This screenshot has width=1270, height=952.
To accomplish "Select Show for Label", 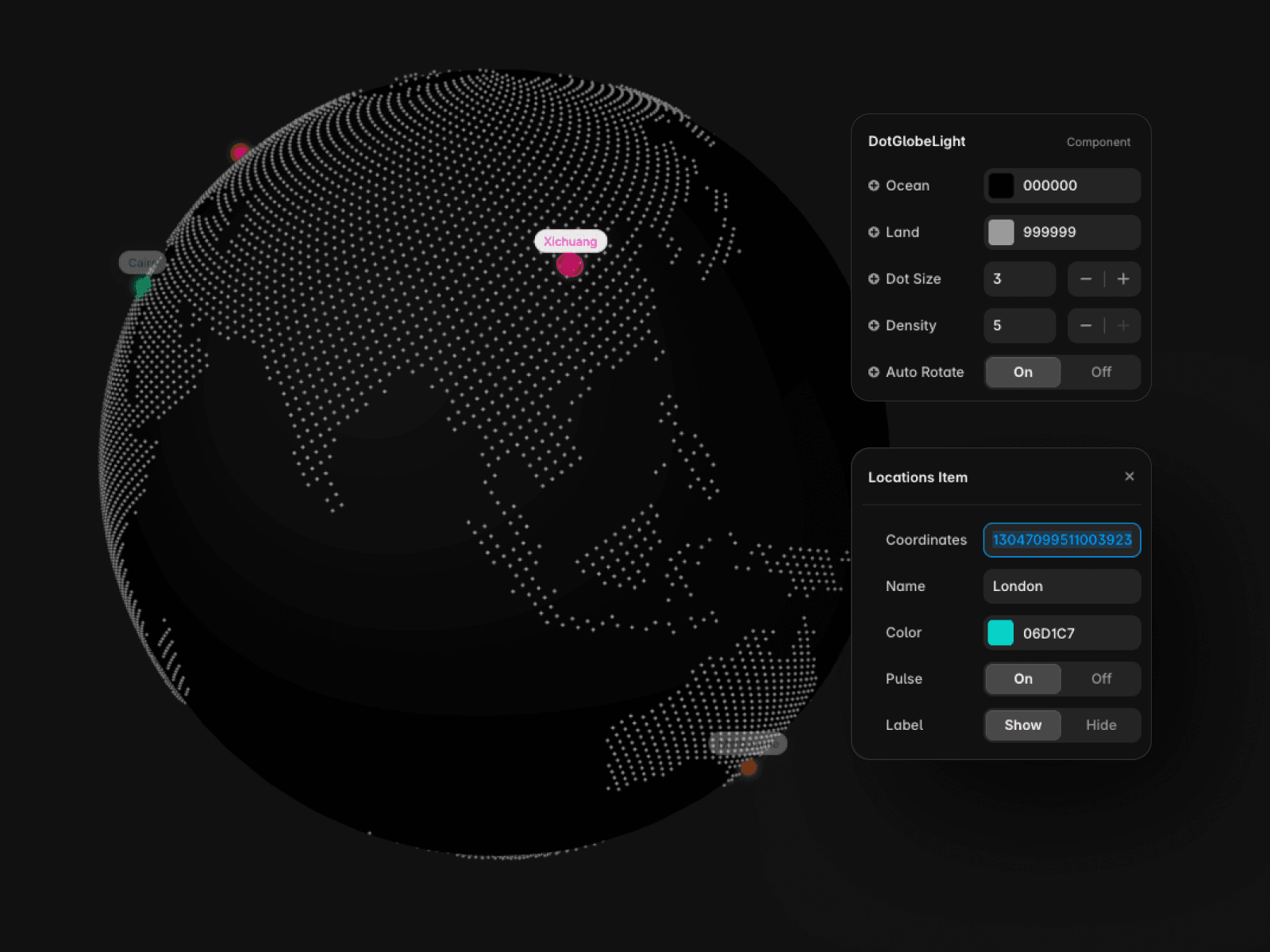I will coord(1023,725).
